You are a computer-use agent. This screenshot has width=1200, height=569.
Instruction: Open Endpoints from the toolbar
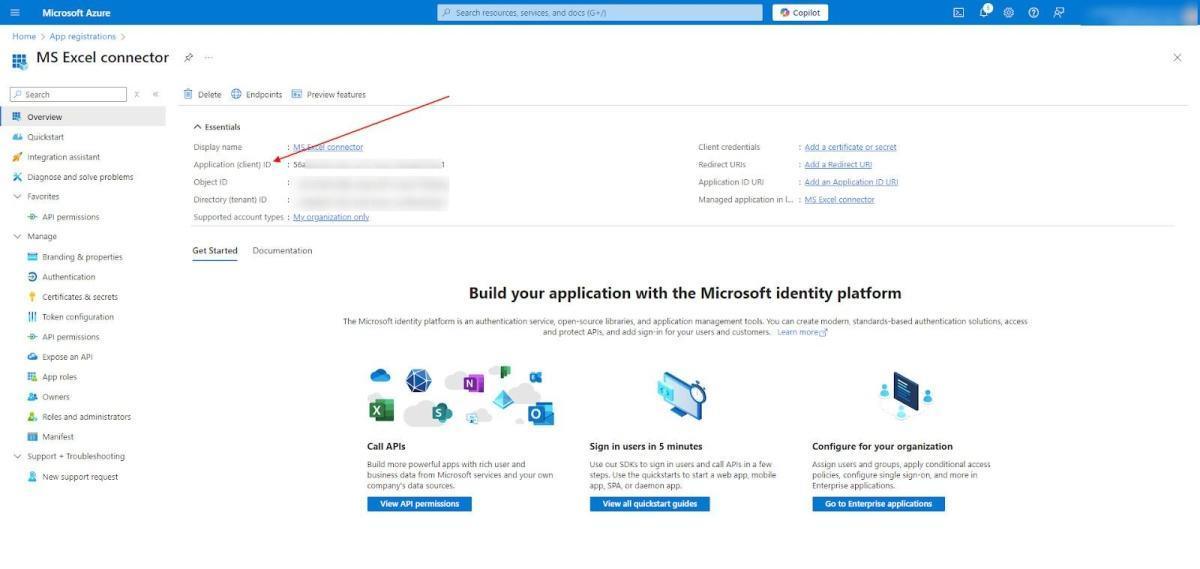click(258, 94)
